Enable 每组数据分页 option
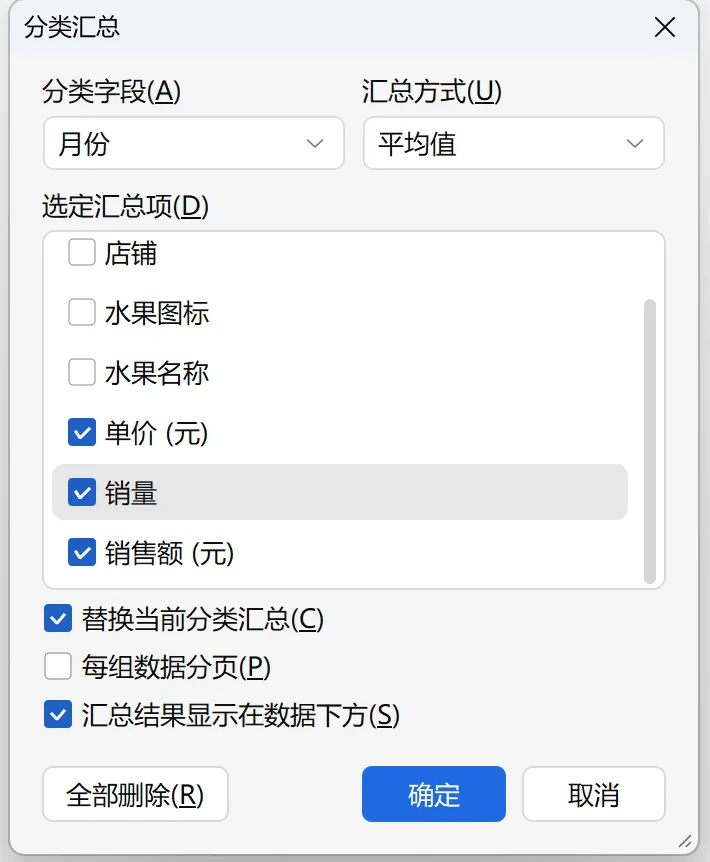The width and height of the screenshot is (710, 862). tap(58, 666)
